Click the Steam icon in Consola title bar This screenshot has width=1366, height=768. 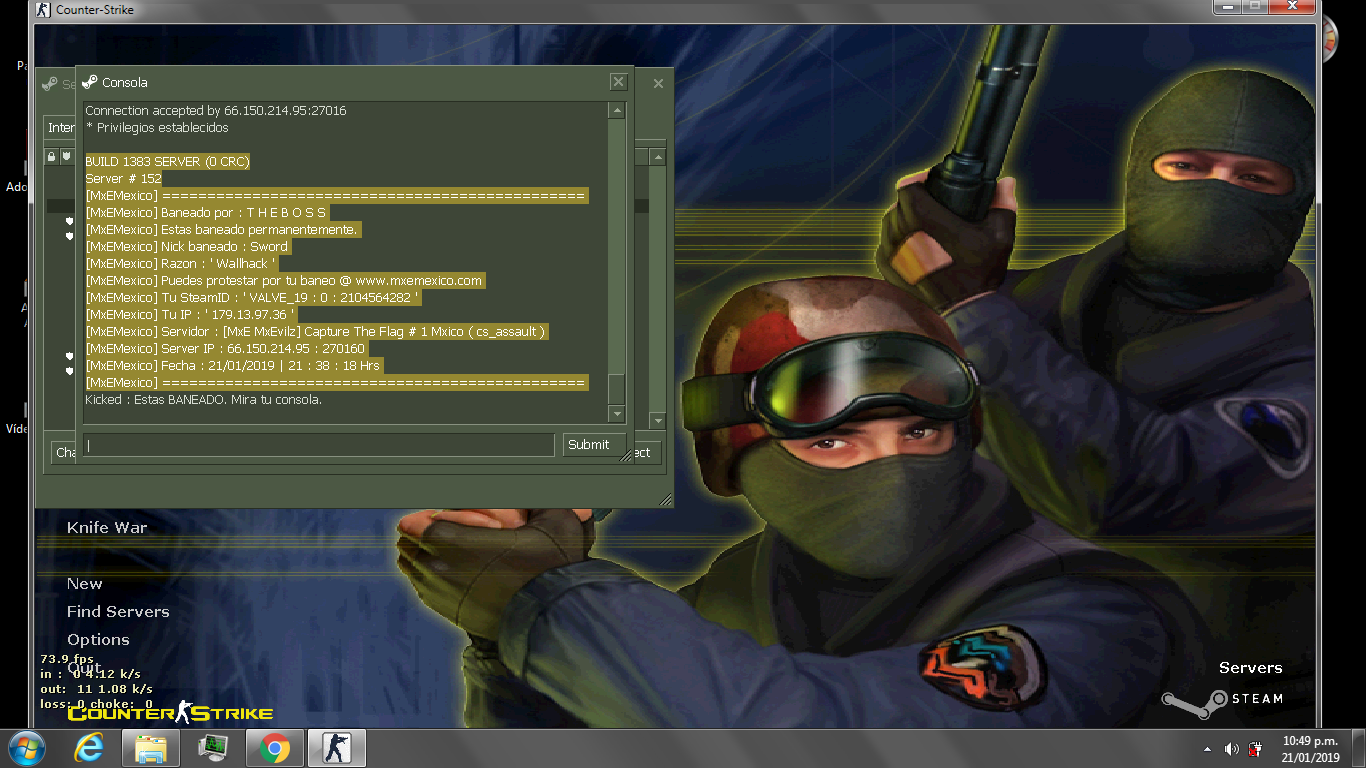[x=90, y=83]
